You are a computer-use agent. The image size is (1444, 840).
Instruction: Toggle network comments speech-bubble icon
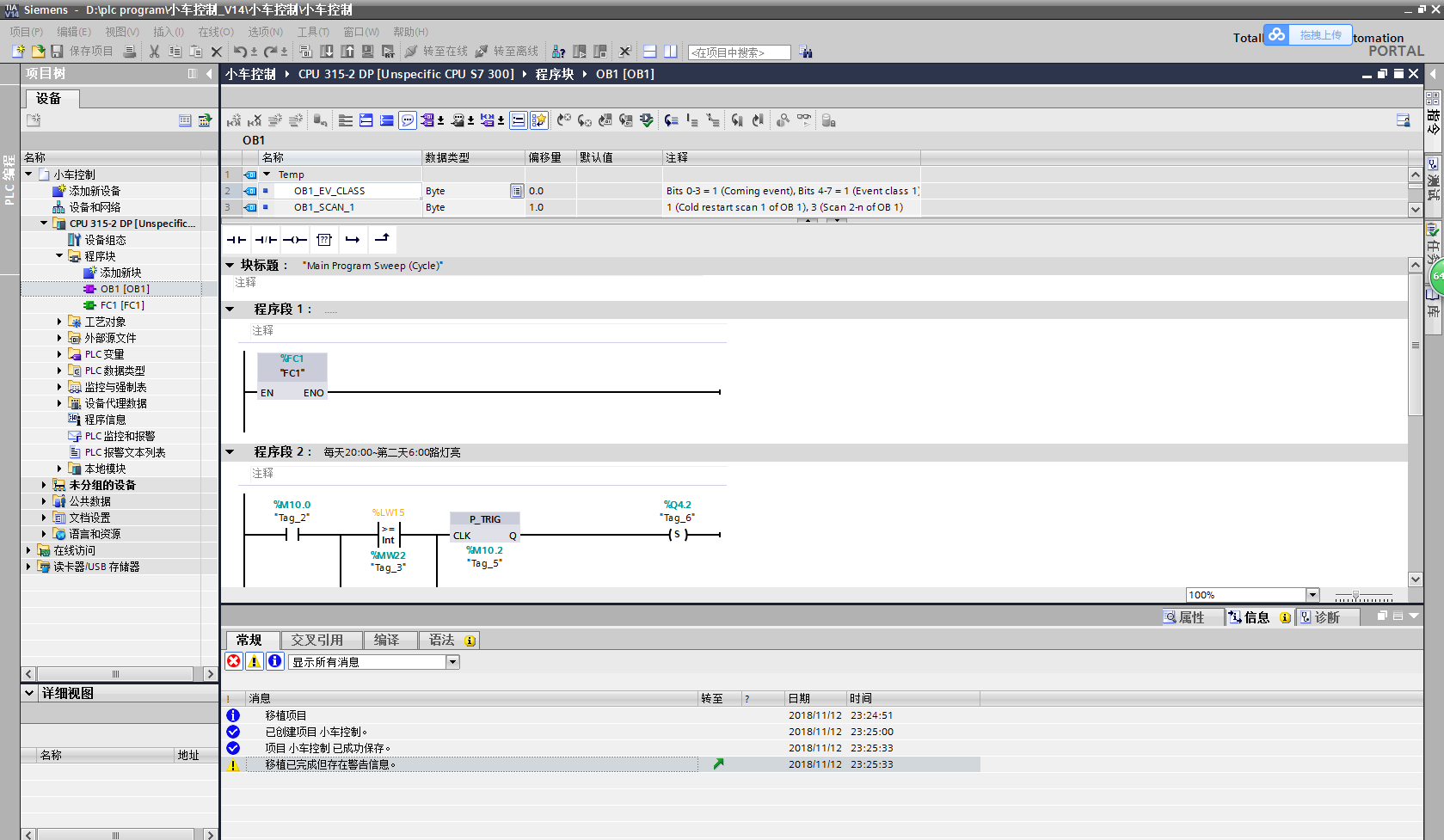(x=408, y=120)
